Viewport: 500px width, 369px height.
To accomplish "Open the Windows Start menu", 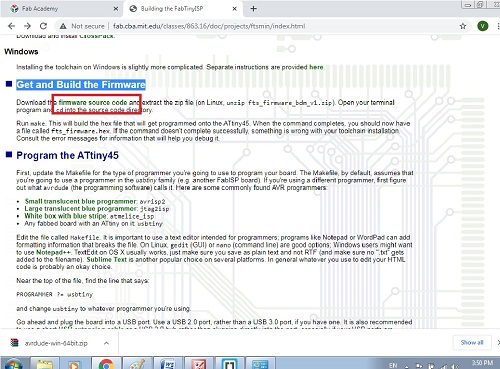I will (x=14, y=363).
